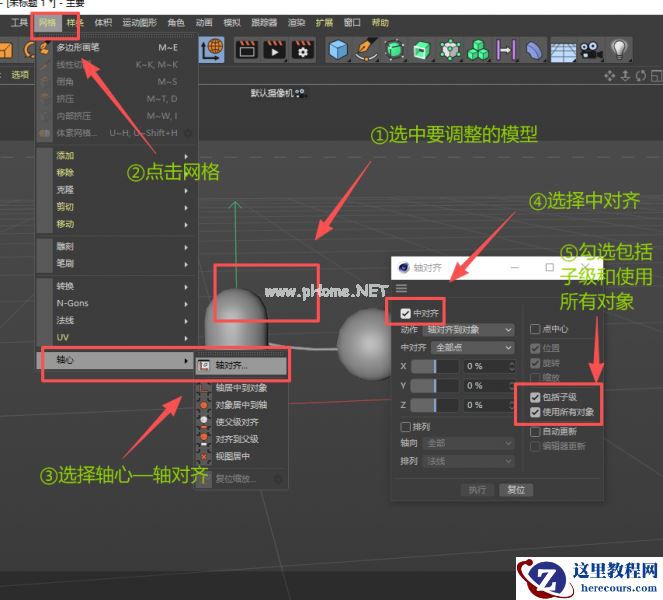Click the orange partial tool icon at the toolbar's left edge

6,50
